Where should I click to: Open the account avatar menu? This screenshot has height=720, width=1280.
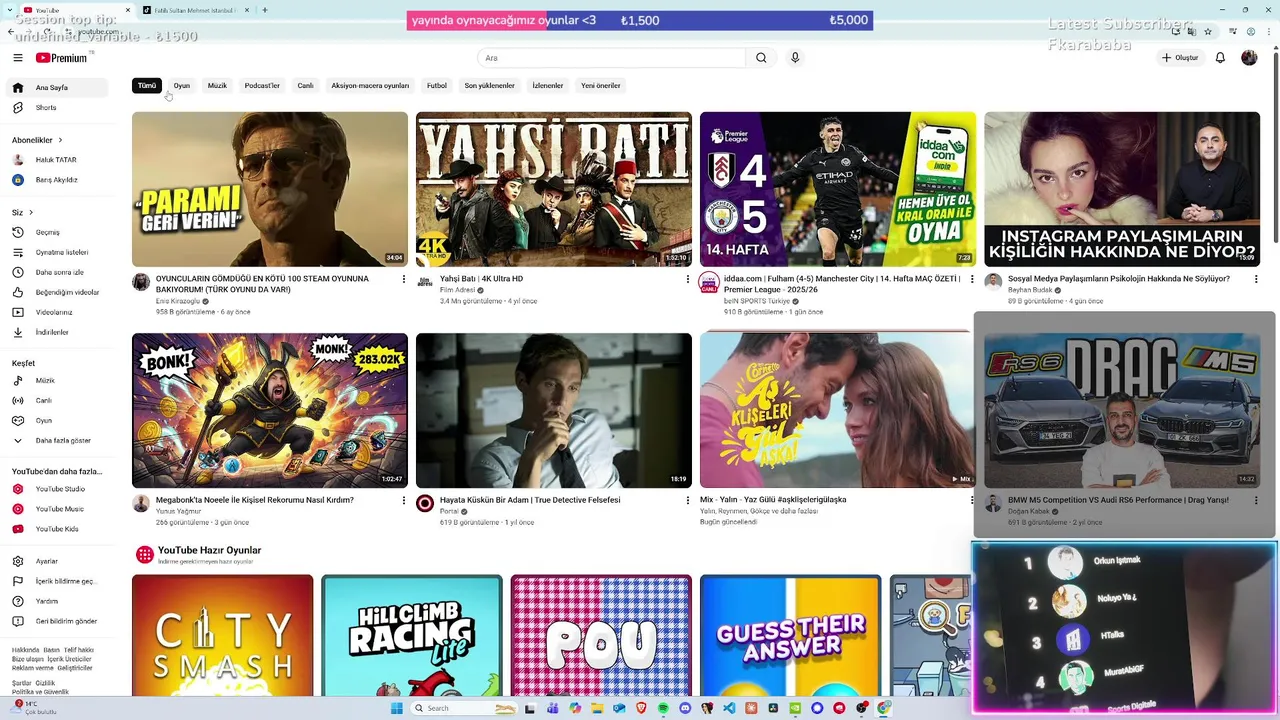(x=1249, y=58)
